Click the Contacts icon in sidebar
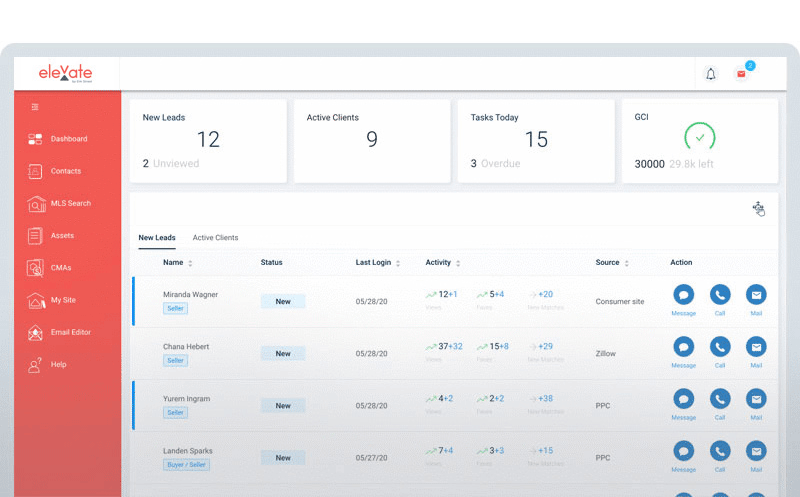This screenshot has height=497, width=800. tap(35, 171)
